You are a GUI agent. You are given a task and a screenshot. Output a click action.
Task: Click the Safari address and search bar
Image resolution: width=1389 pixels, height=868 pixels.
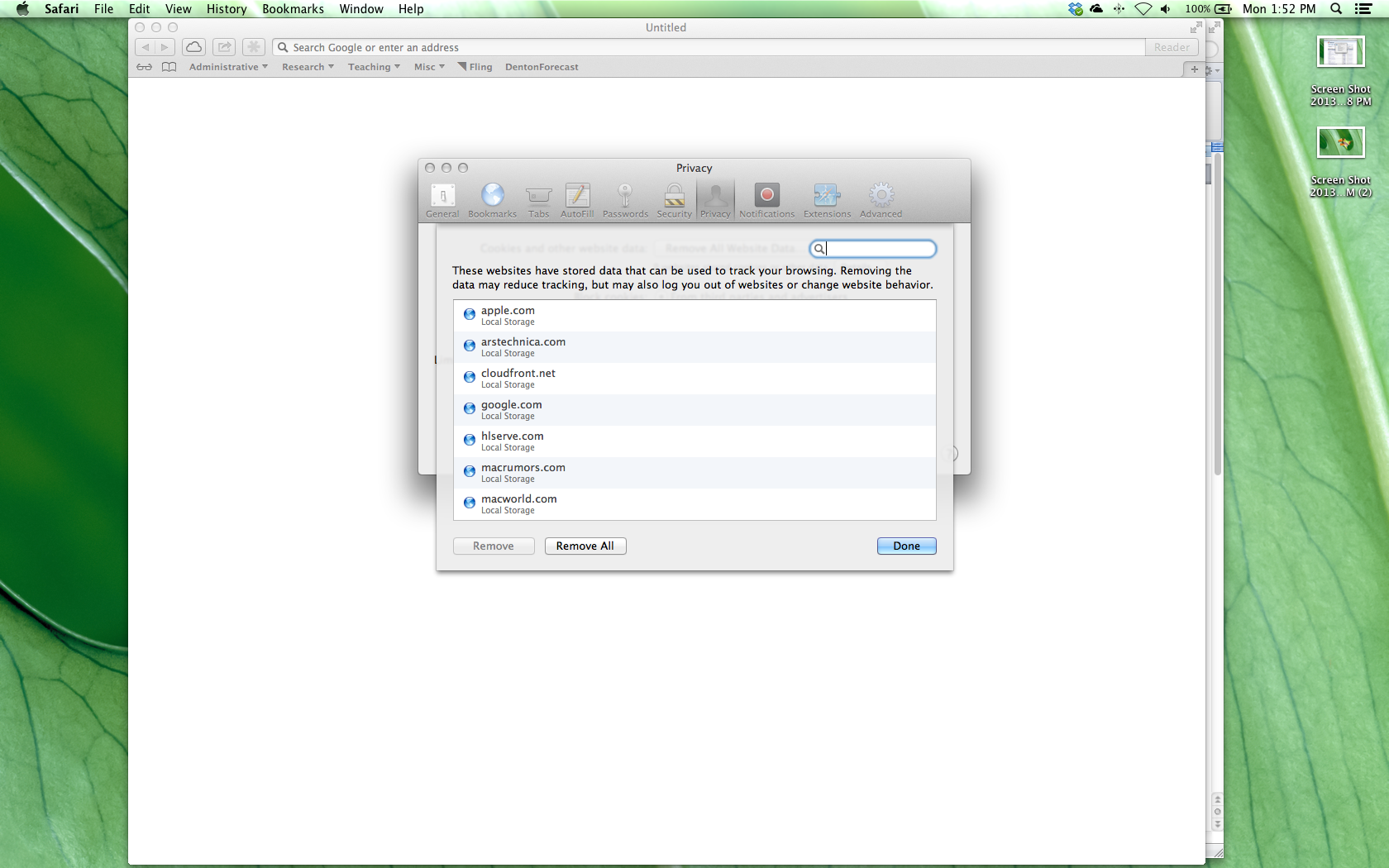[x=709, y=47]
